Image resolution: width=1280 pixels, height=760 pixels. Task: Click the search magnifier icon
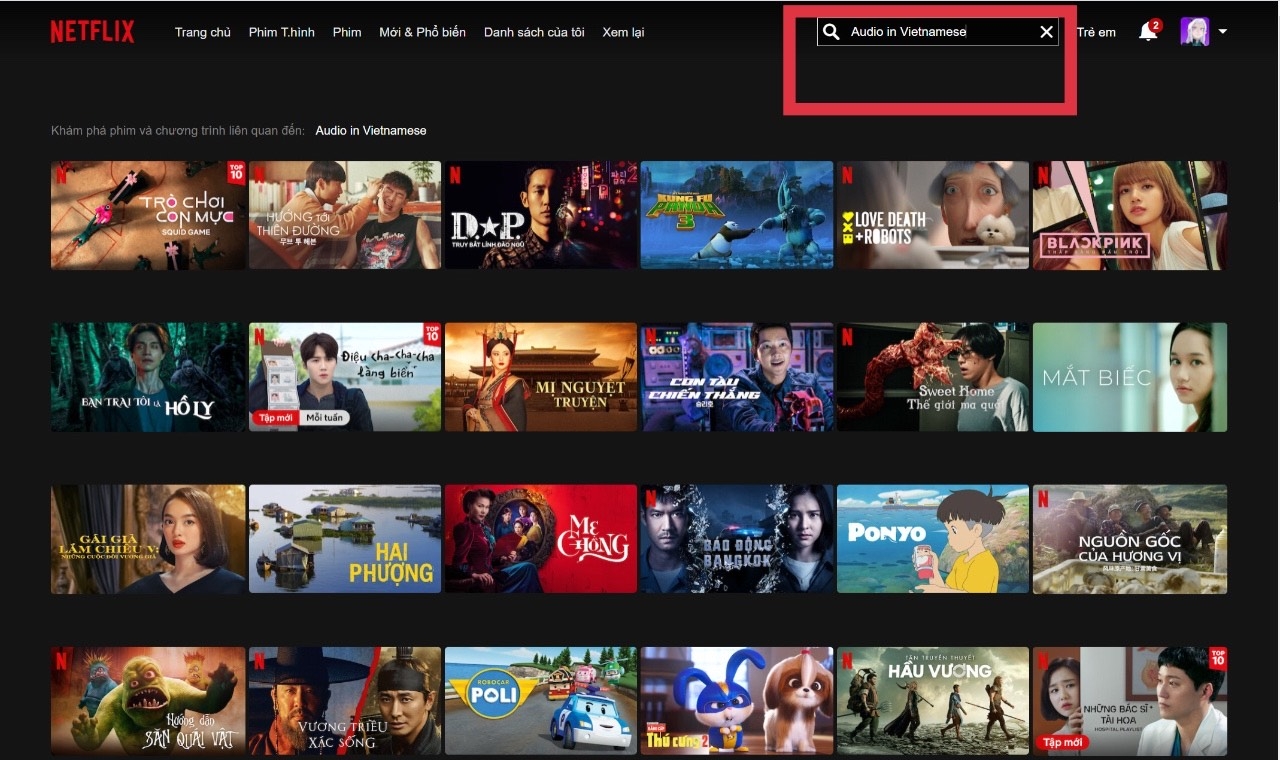[x=831, y=32]
